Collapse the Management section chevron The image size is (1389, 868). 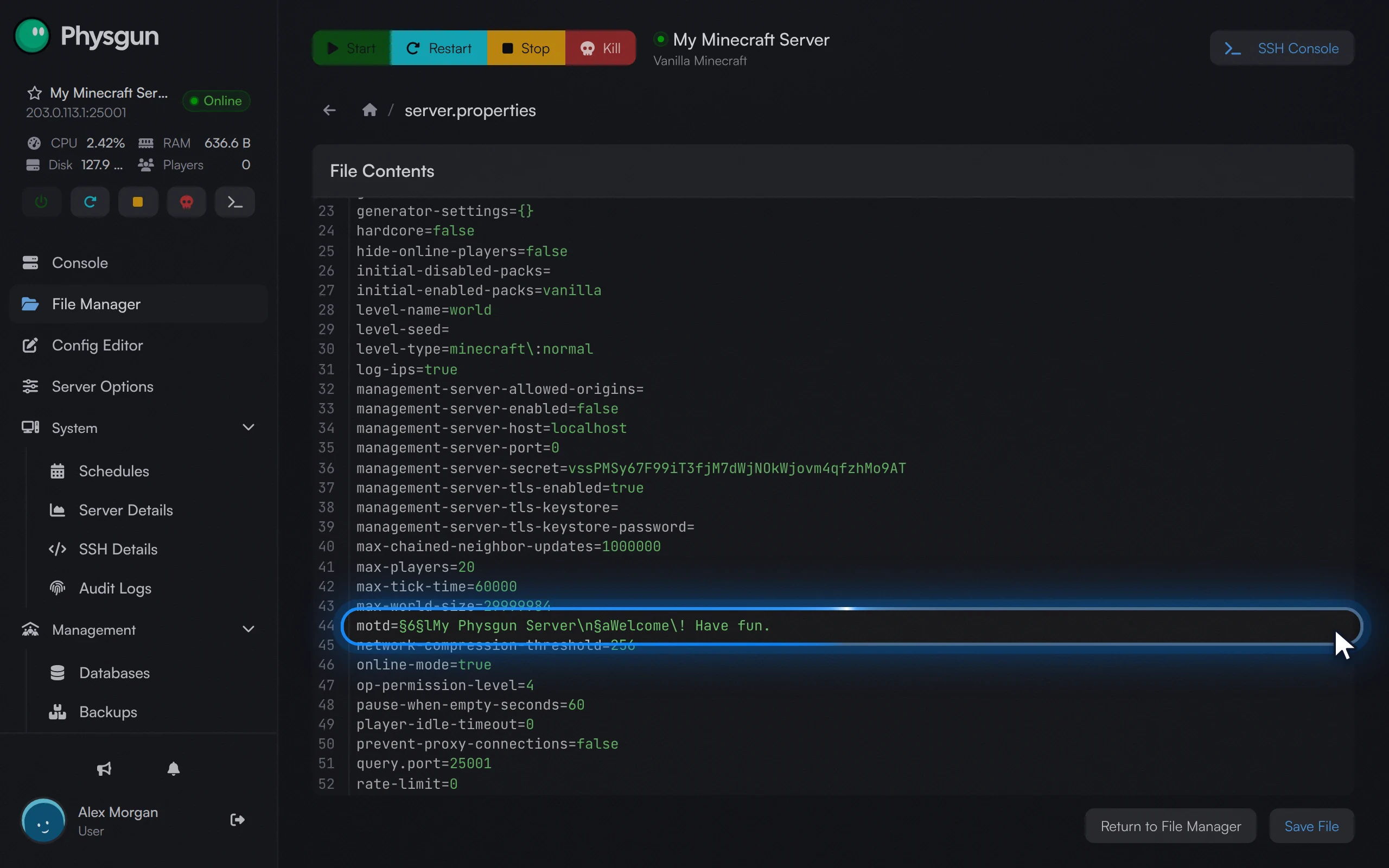249,630
